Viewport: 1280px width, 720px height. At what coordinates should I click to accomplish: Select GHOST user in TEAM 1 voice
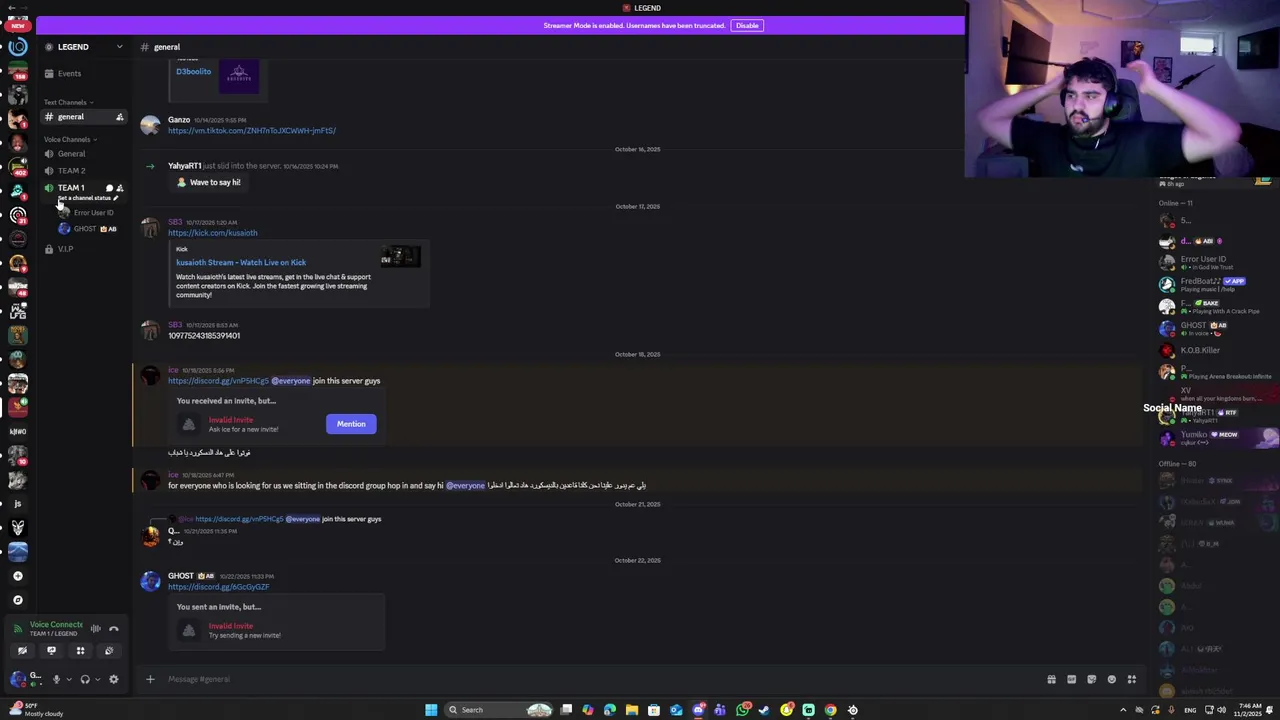pos(86,229)
